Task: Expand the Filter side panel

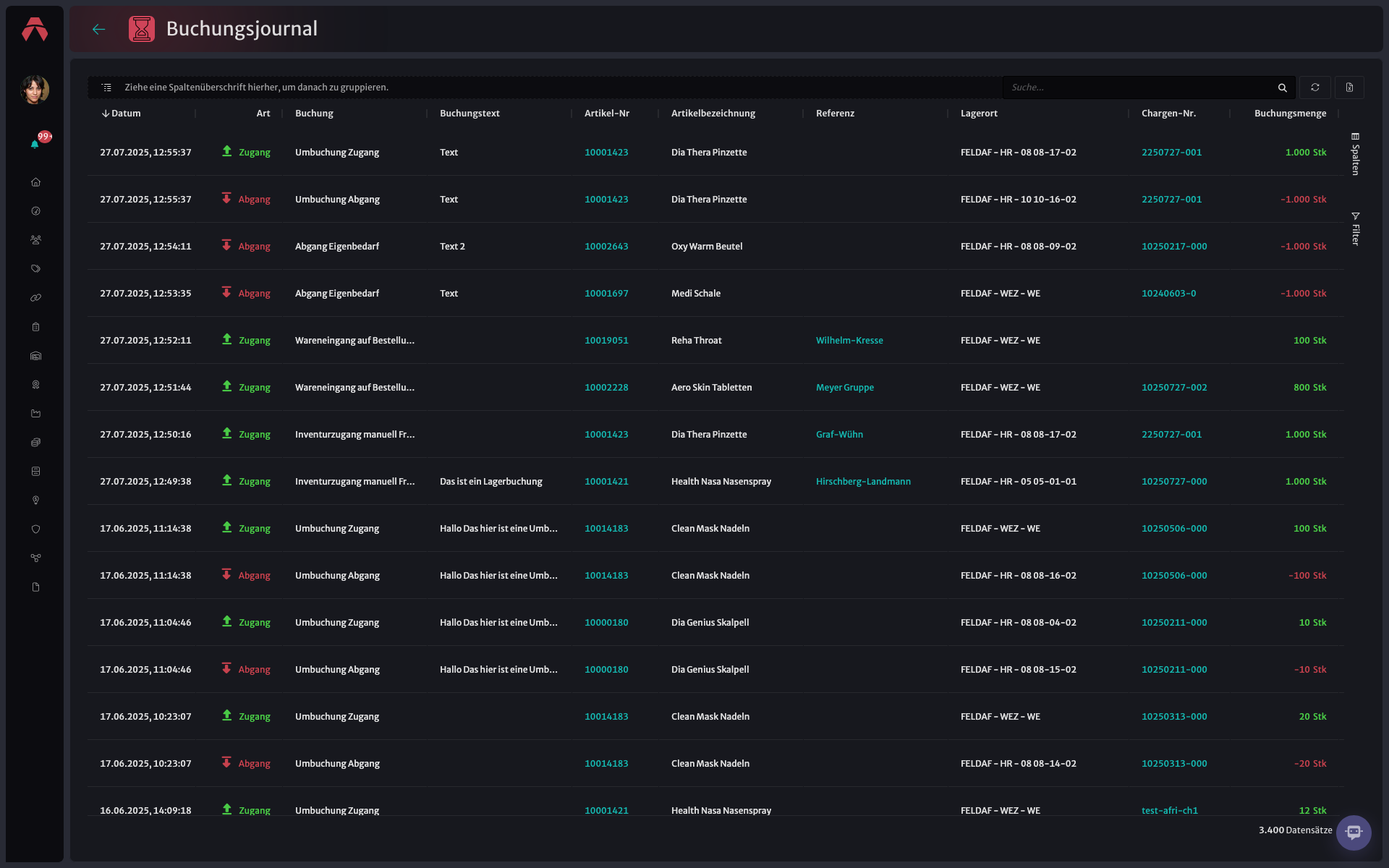Action: coord(1355,229)
